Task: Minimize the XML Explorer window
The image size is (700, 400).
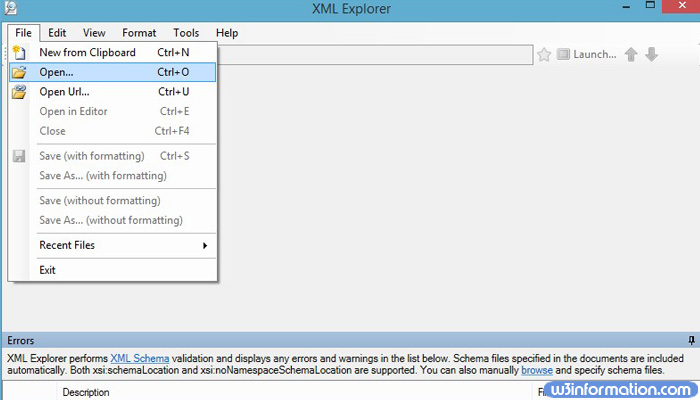Action: (626, 7)
